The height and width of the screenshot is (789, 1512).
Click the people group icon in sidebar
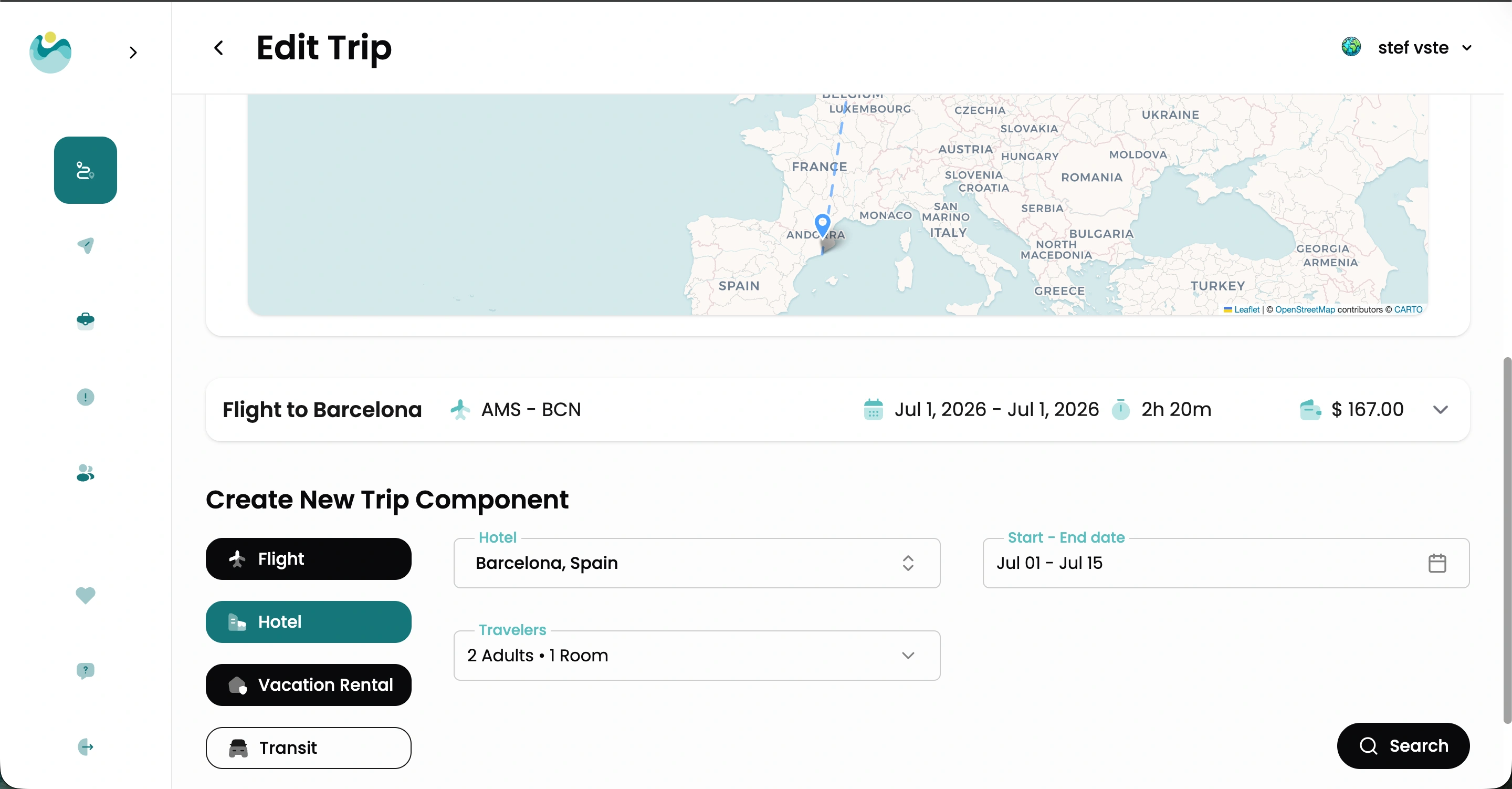85,472
